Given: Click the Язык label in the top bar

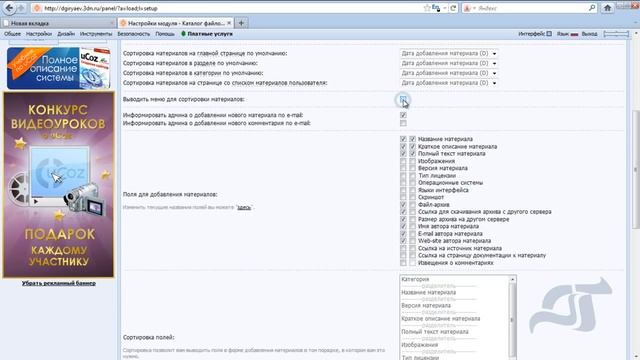Looking at the screenshot, I should click(562, 34).
